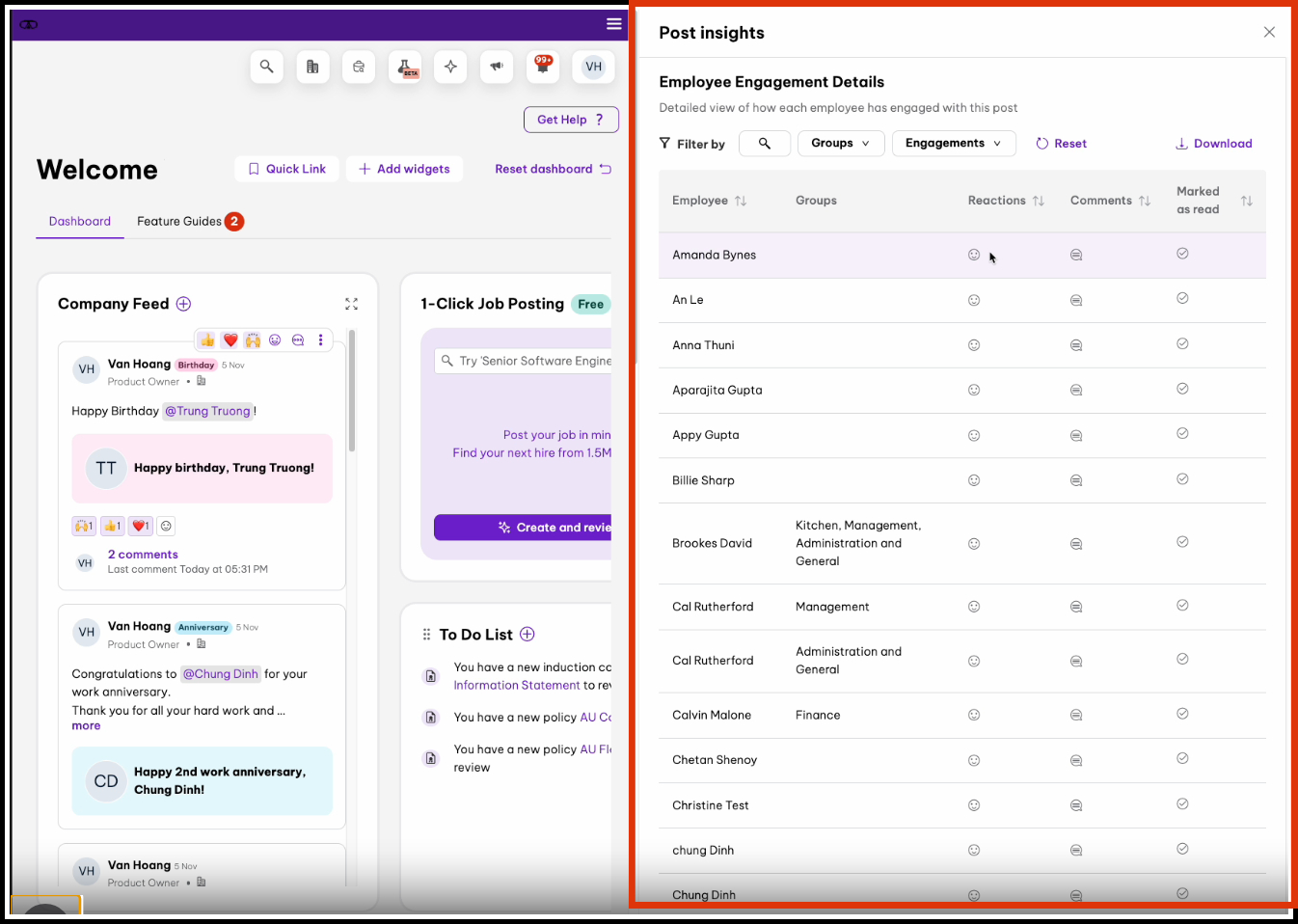The image size is (1298, 924).
Task: Open the Groups filter dropdown
Action: click(x=840, y=144)
